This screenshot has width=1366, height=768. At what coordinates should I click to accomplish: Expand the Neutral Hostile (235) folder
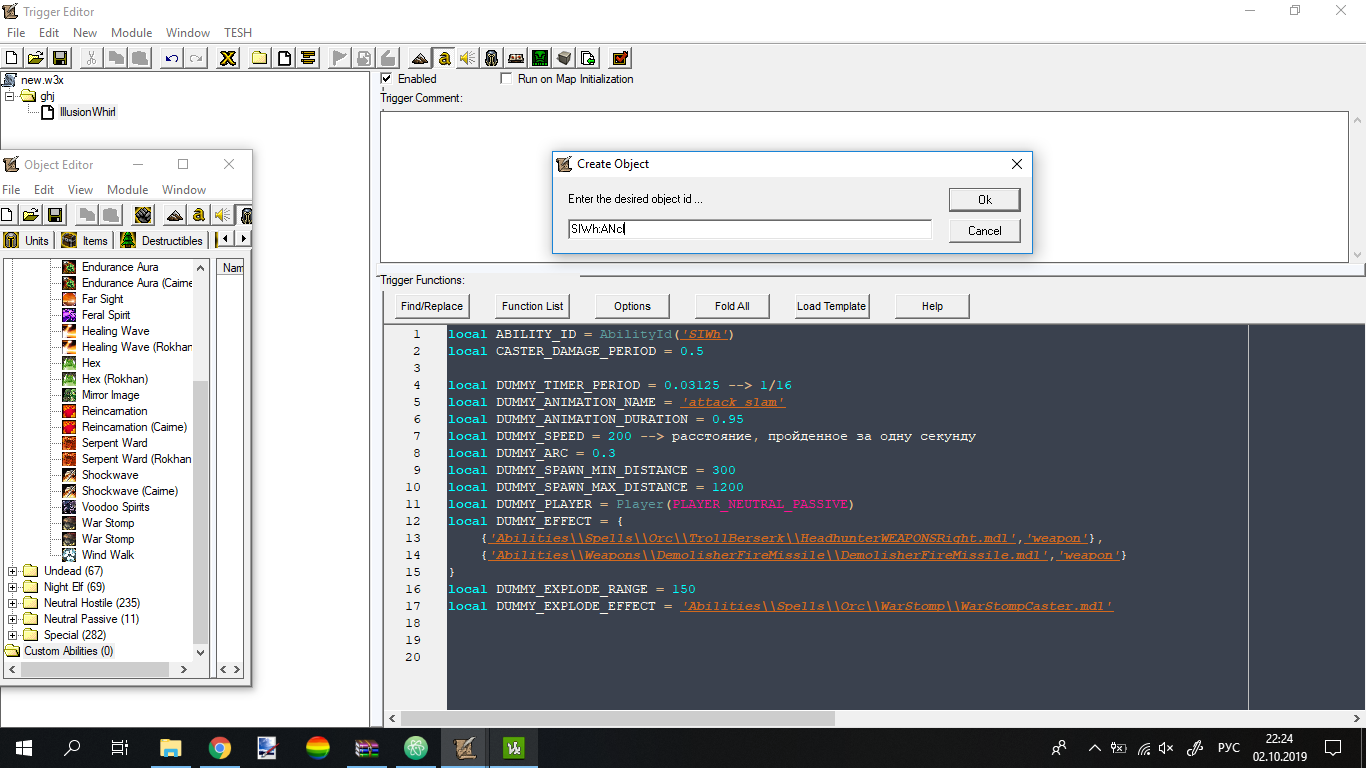pyautogui.click(x=13, y=603)
